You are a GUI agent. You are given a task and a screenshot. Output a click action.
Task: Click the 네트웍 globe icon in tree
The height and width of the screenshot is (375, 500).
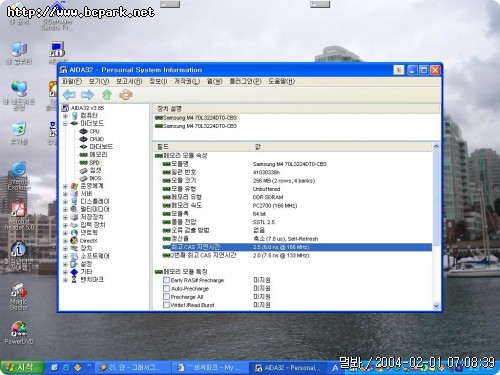point(74,233)
